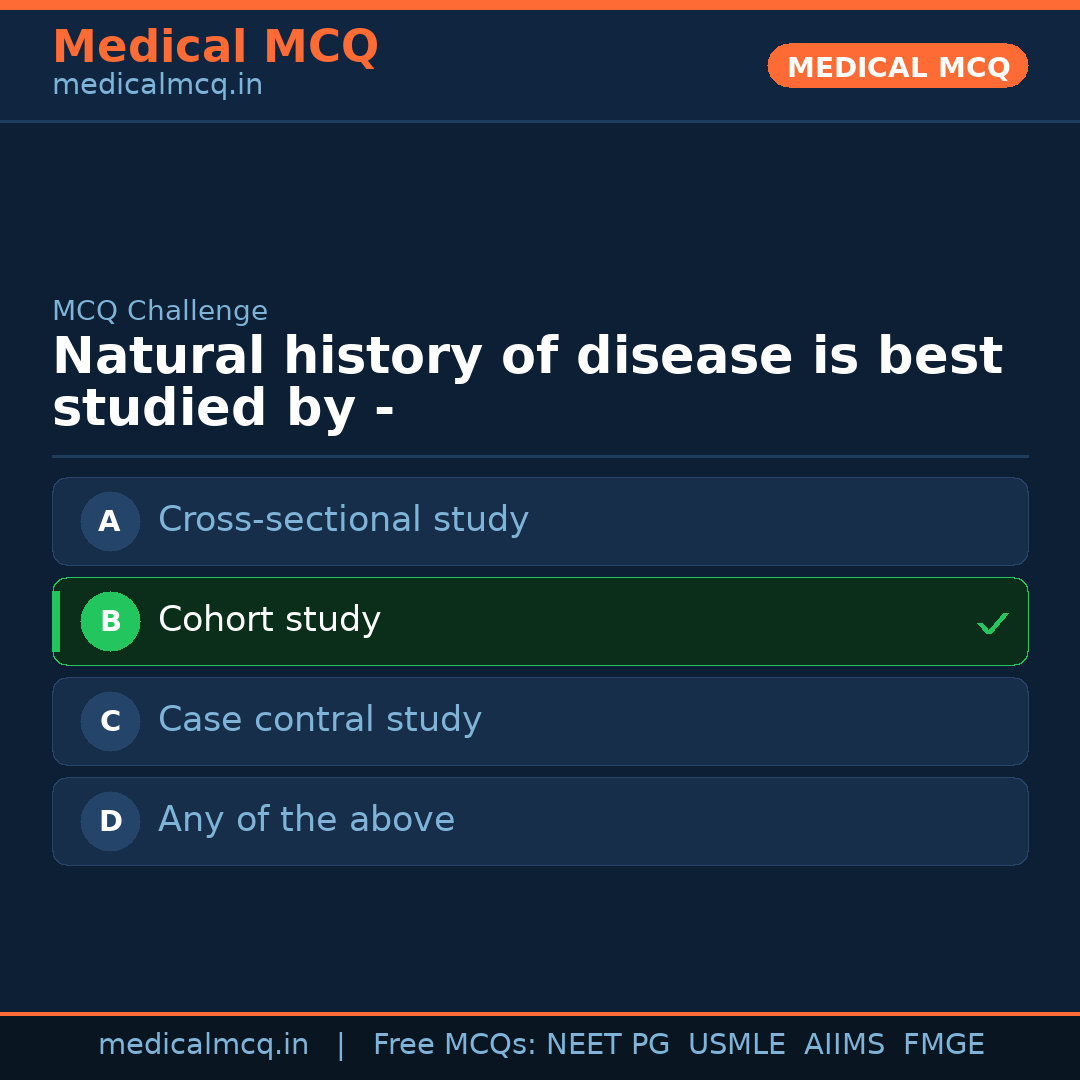Click the circular D letter badge icon
Screen dimensions: 1080x1080
click(x=110, y=821)
